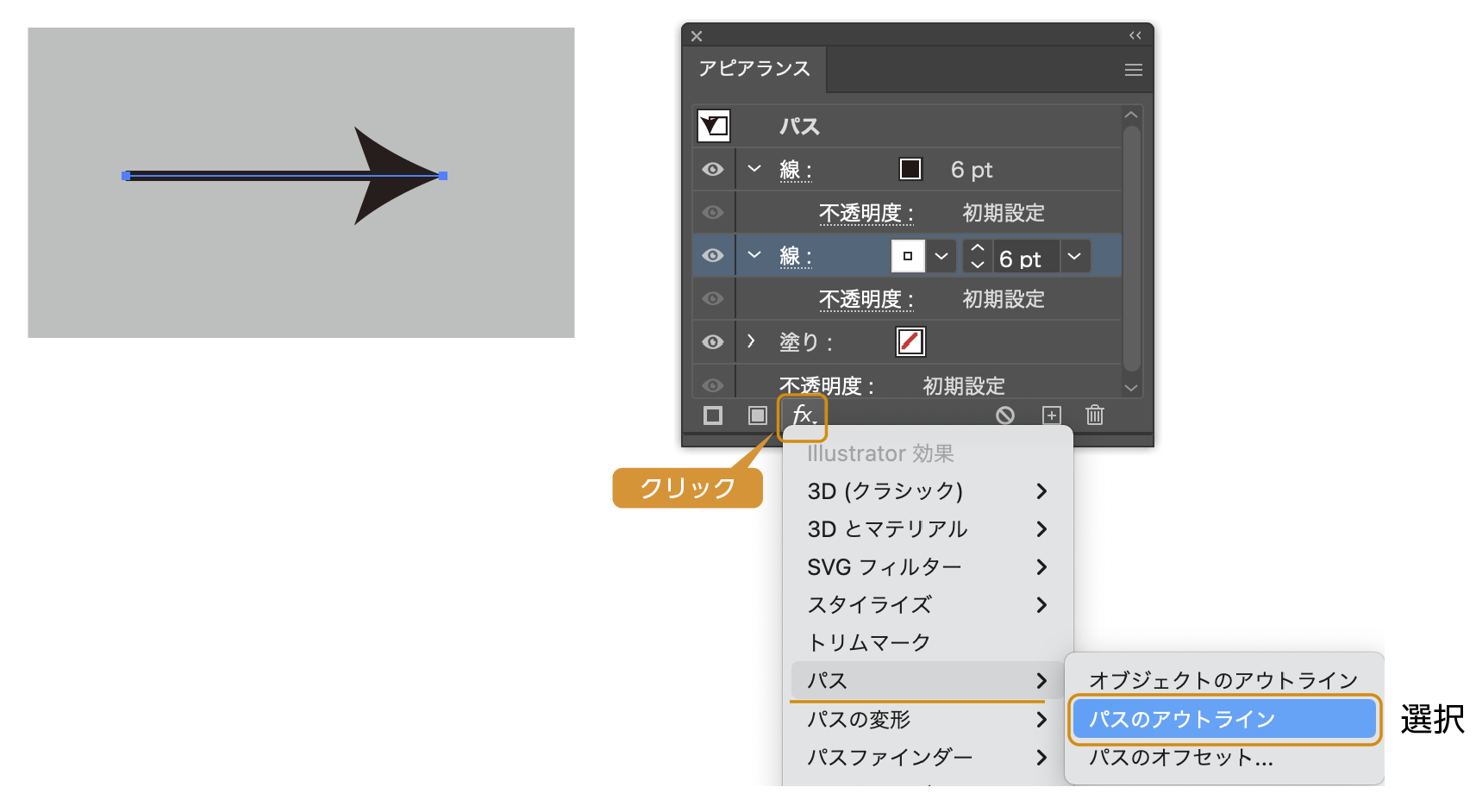Open SVG フィルター submenu
Screen dimensions: 1476x812
tap(928, 567)
